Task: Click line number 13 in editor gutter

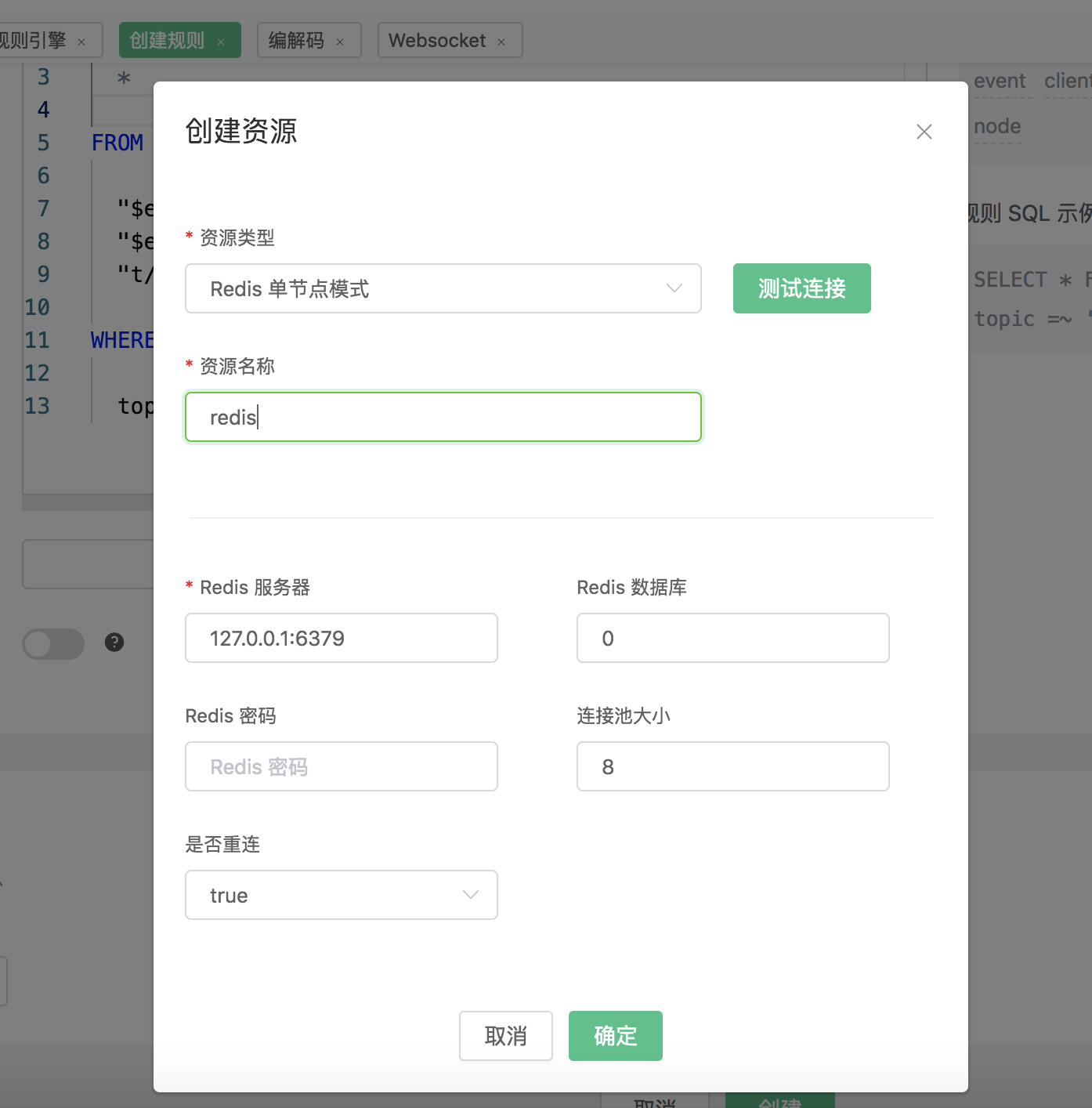Action: [37, 406]
